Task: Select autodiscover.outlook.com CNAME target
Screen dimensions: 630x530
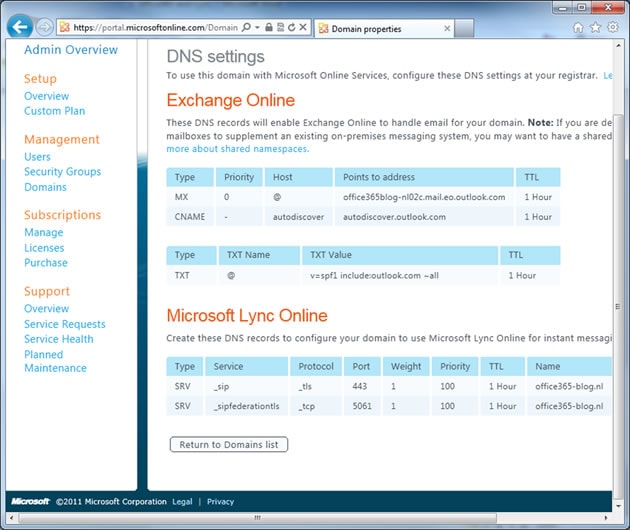Action: click(394, 217)
